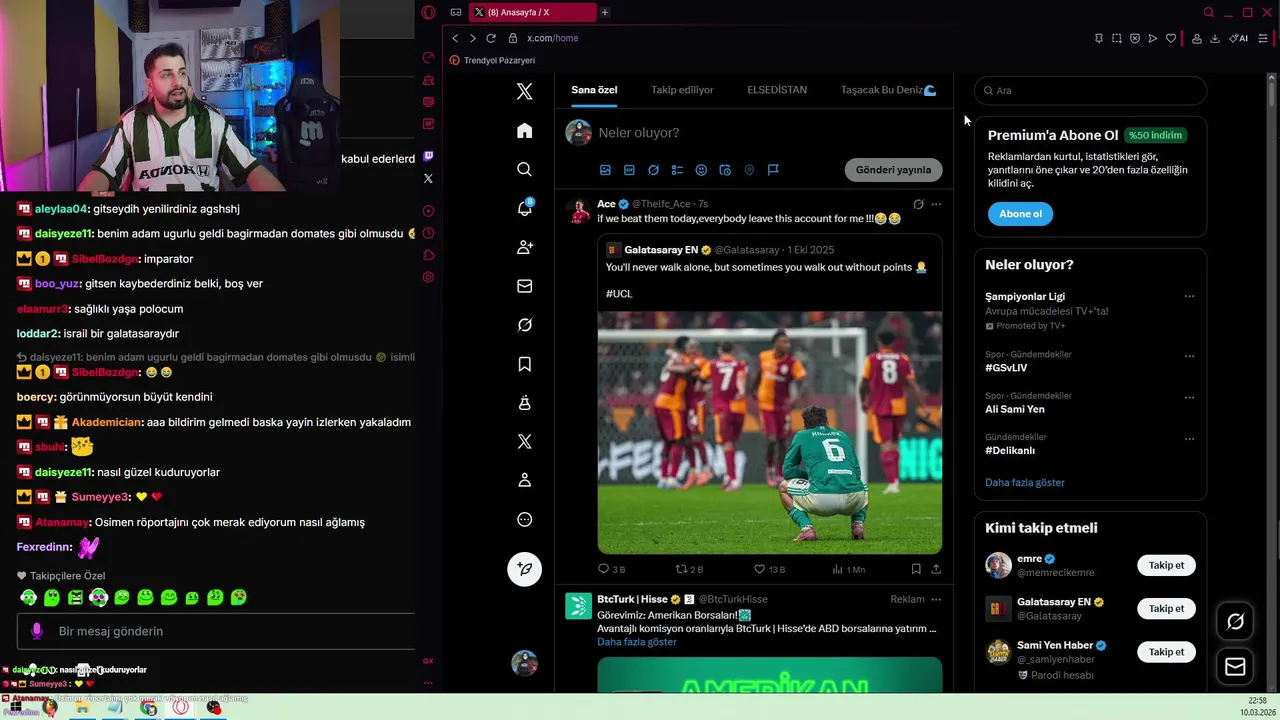Screen dimensions: 1280x720
Task: Repost Ace's post
Action: point(682,569)
